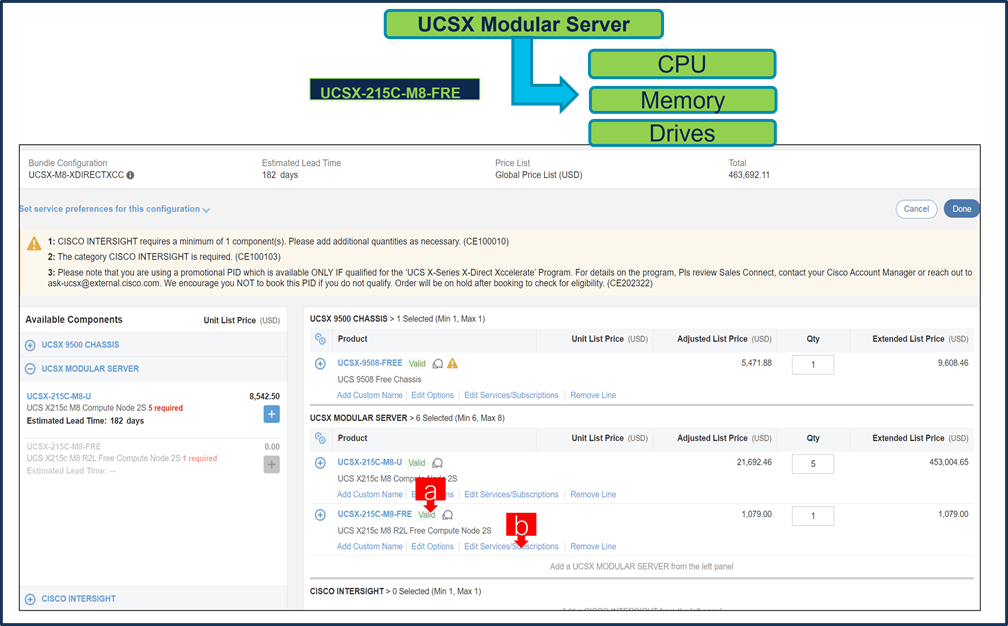Click the 182 days estimated lead time header value
Screen dimensions: 1008x626
pyautogui.click(x=280, y=175)
